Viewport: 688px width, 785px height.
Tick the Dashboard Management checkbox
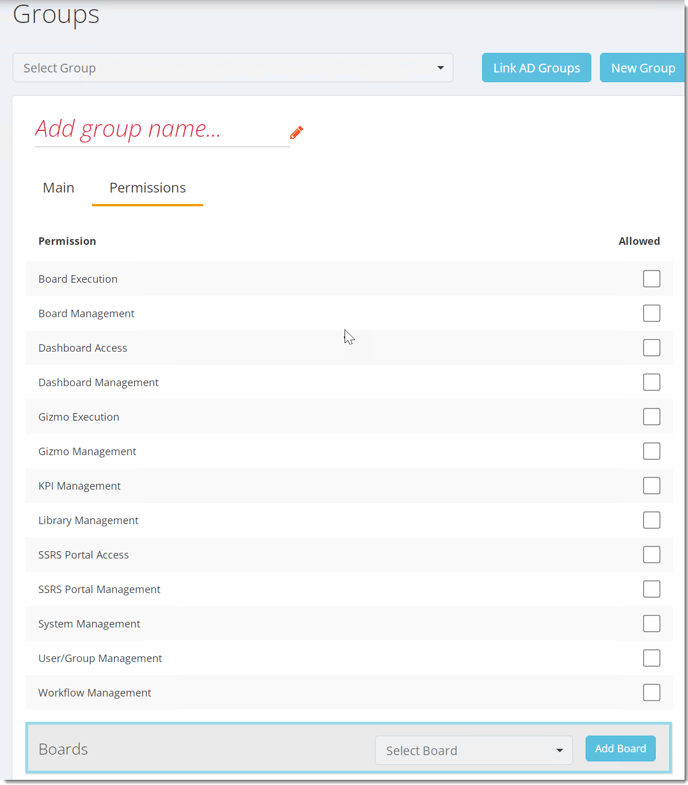click(x=651, y=382)
